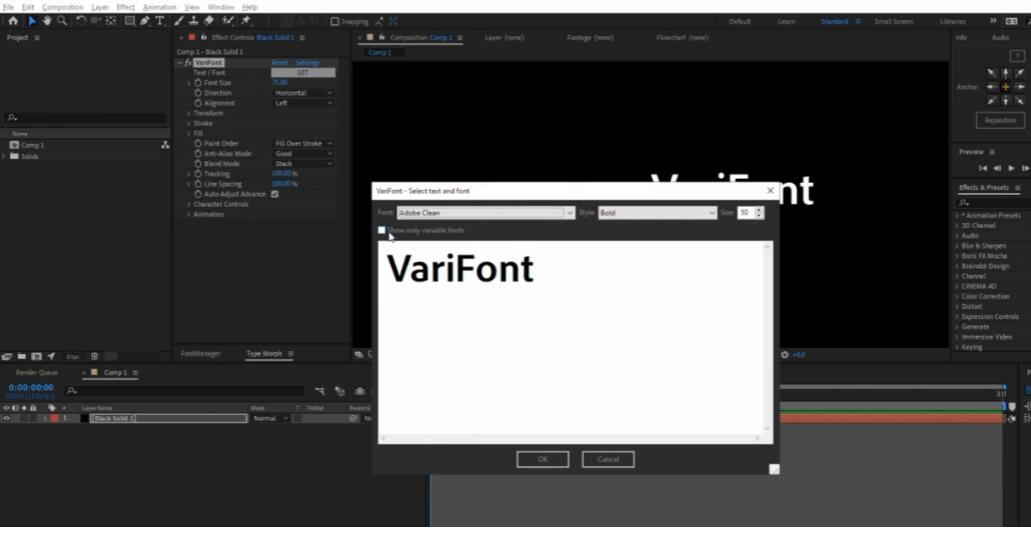The image size is (1031, 548).
Task: Select the Zoom magnifier tool
Action: [62, 21]
